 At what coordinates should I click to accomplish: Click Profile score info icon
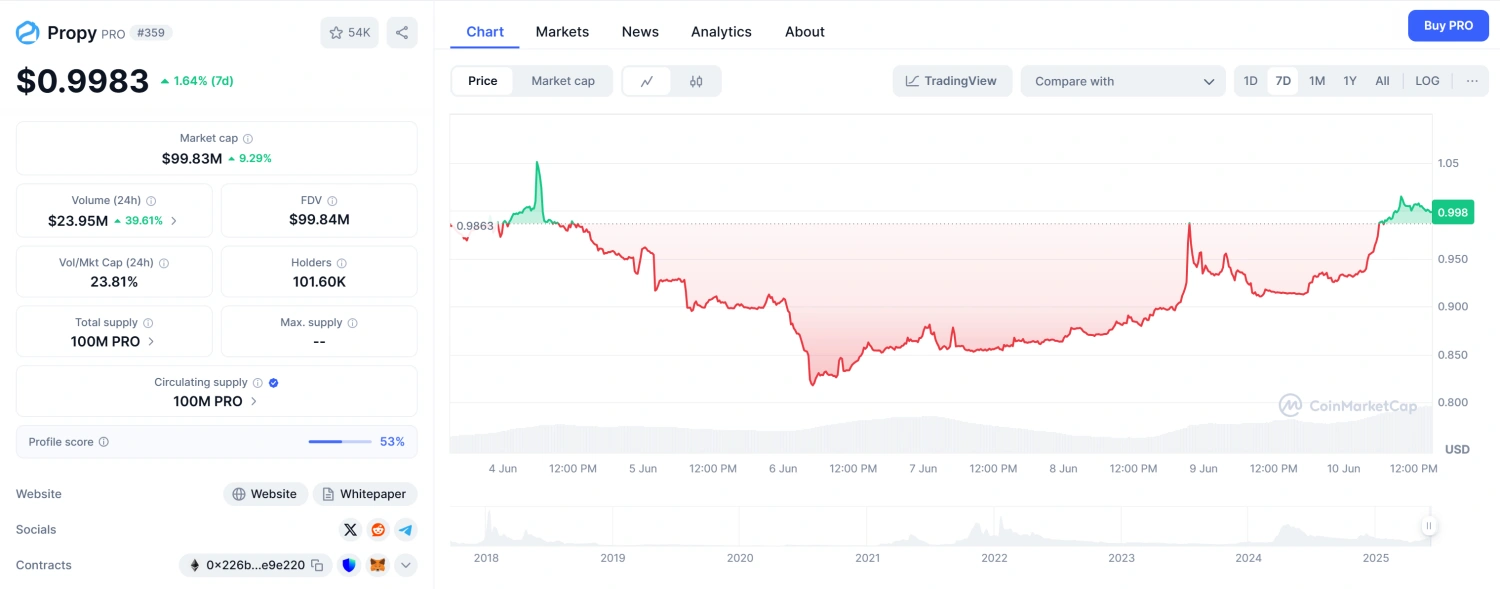tap(104, 442)
